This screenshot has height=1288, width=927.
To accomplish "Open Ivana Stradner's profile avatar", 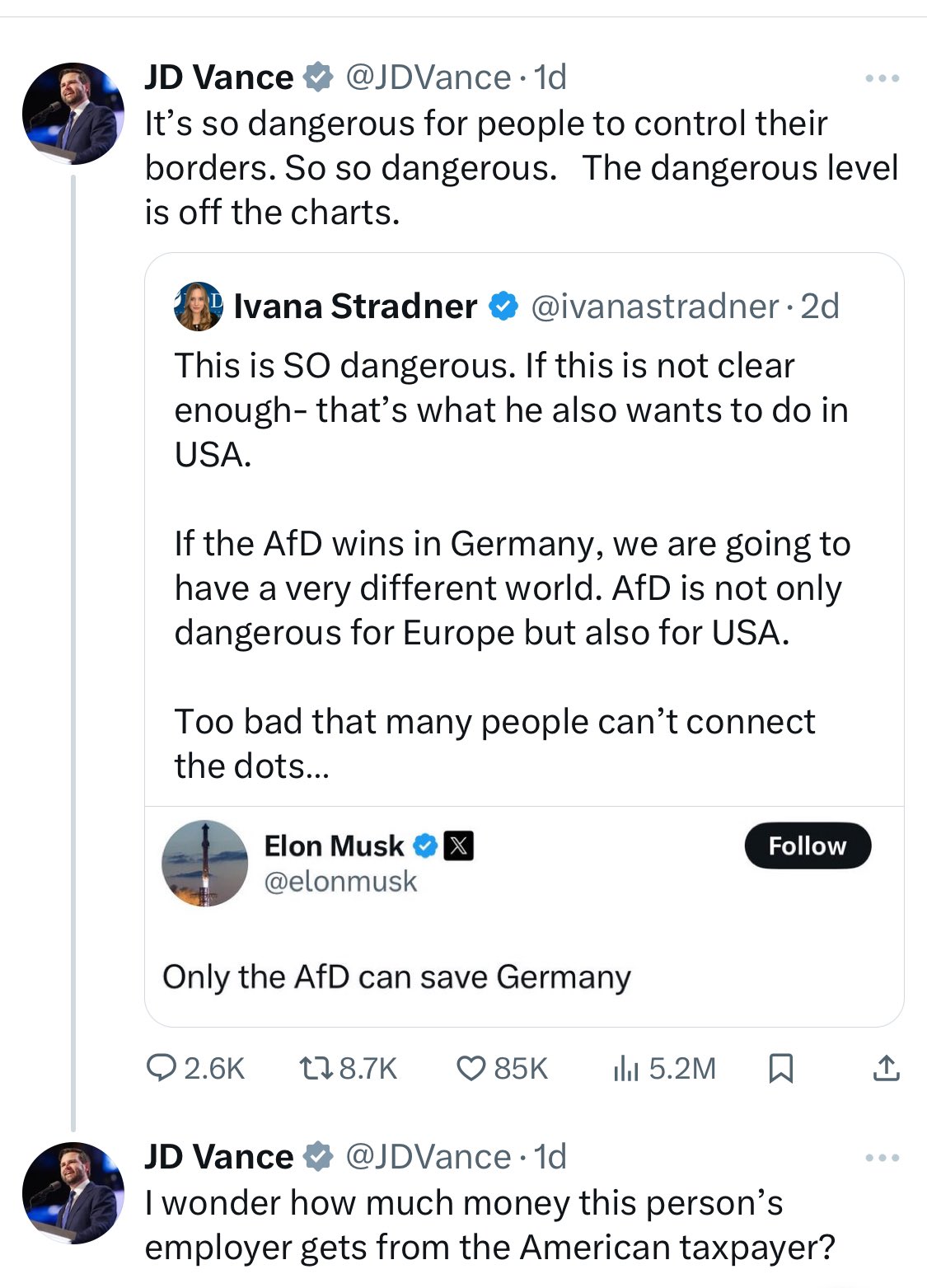I will click(198, 307).
